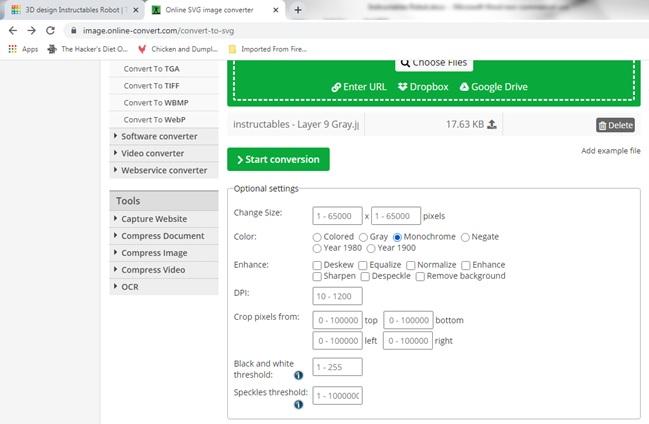The image size is (649, 424).
Task: Click the Start conversion button
Action: (x=278, y=159)
